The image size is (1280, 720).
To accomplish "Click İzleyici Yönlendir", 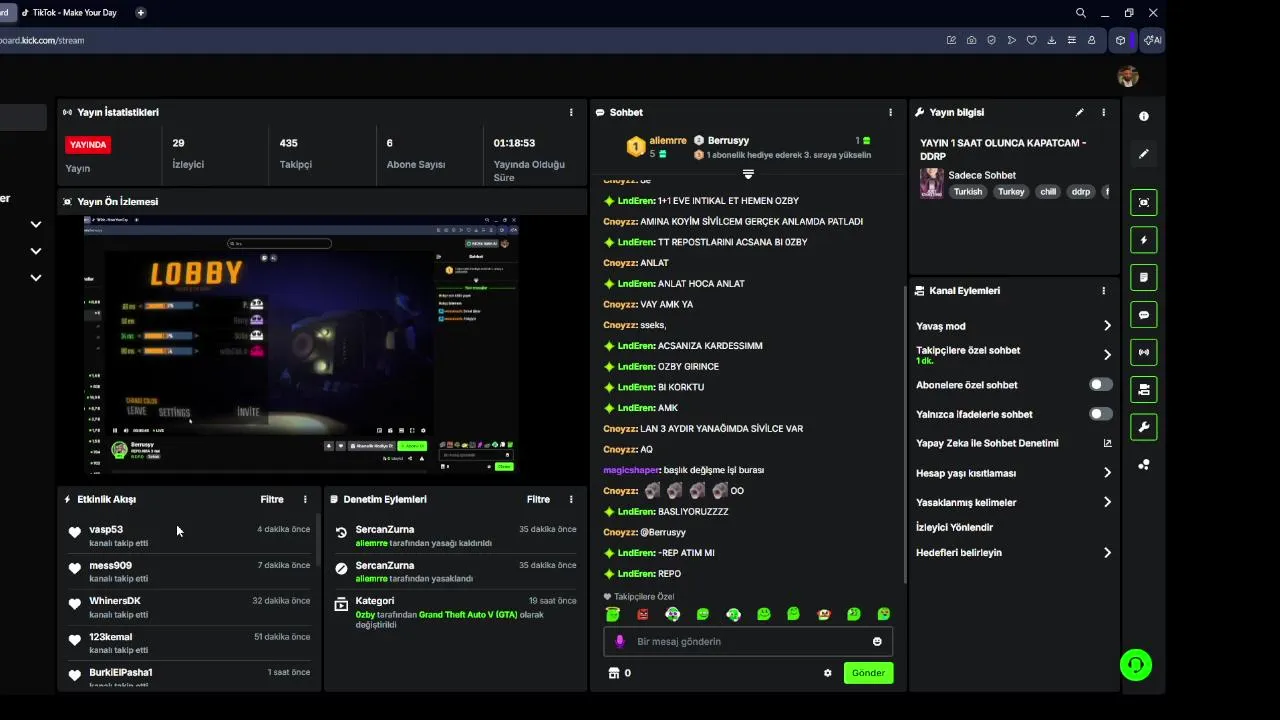I will tap(954, 527).
